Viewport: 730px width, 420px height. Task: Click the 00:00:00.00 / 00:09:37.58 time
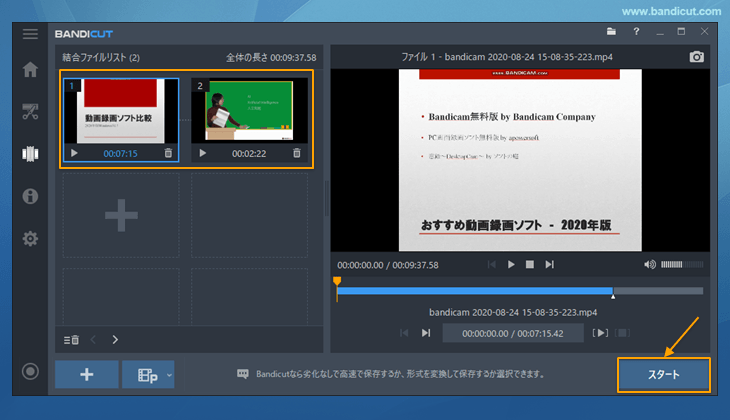tap(388, 265)
